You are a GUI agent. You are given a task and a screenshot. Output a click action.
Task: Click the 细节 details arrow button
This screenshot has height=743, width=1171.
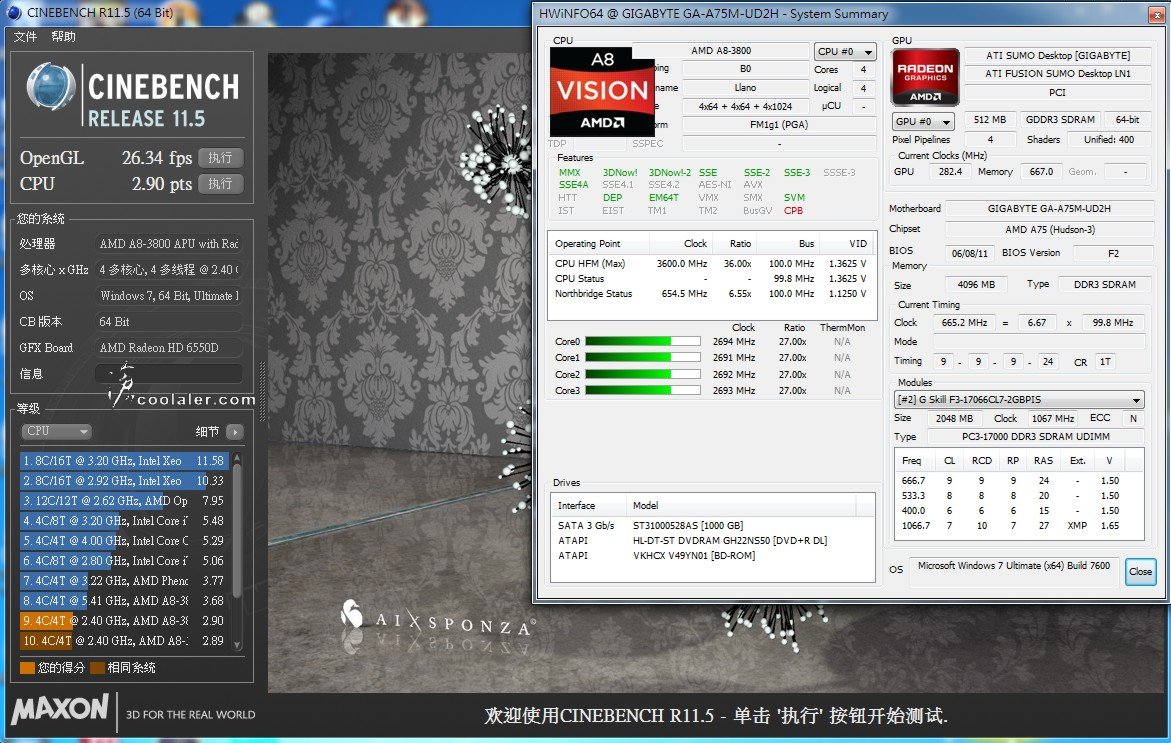pos(234,432)
